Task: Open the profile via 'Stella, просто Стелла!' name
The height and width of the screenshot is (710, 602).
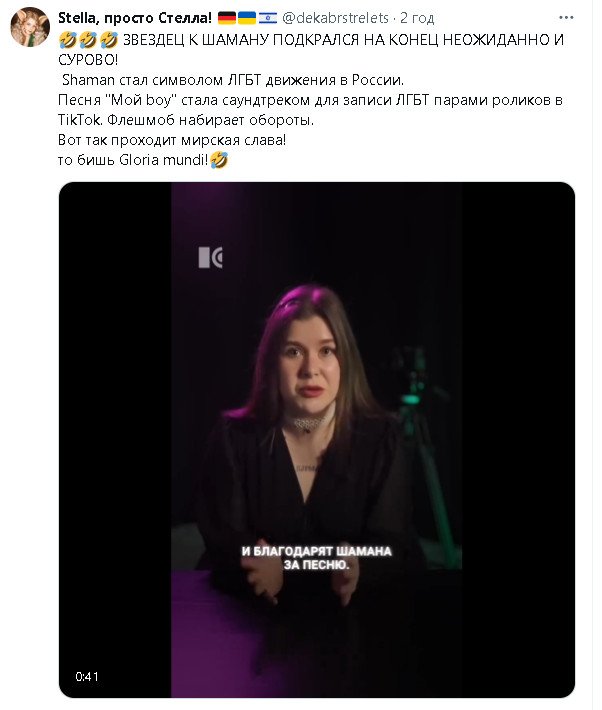Action: pos(135,18)
